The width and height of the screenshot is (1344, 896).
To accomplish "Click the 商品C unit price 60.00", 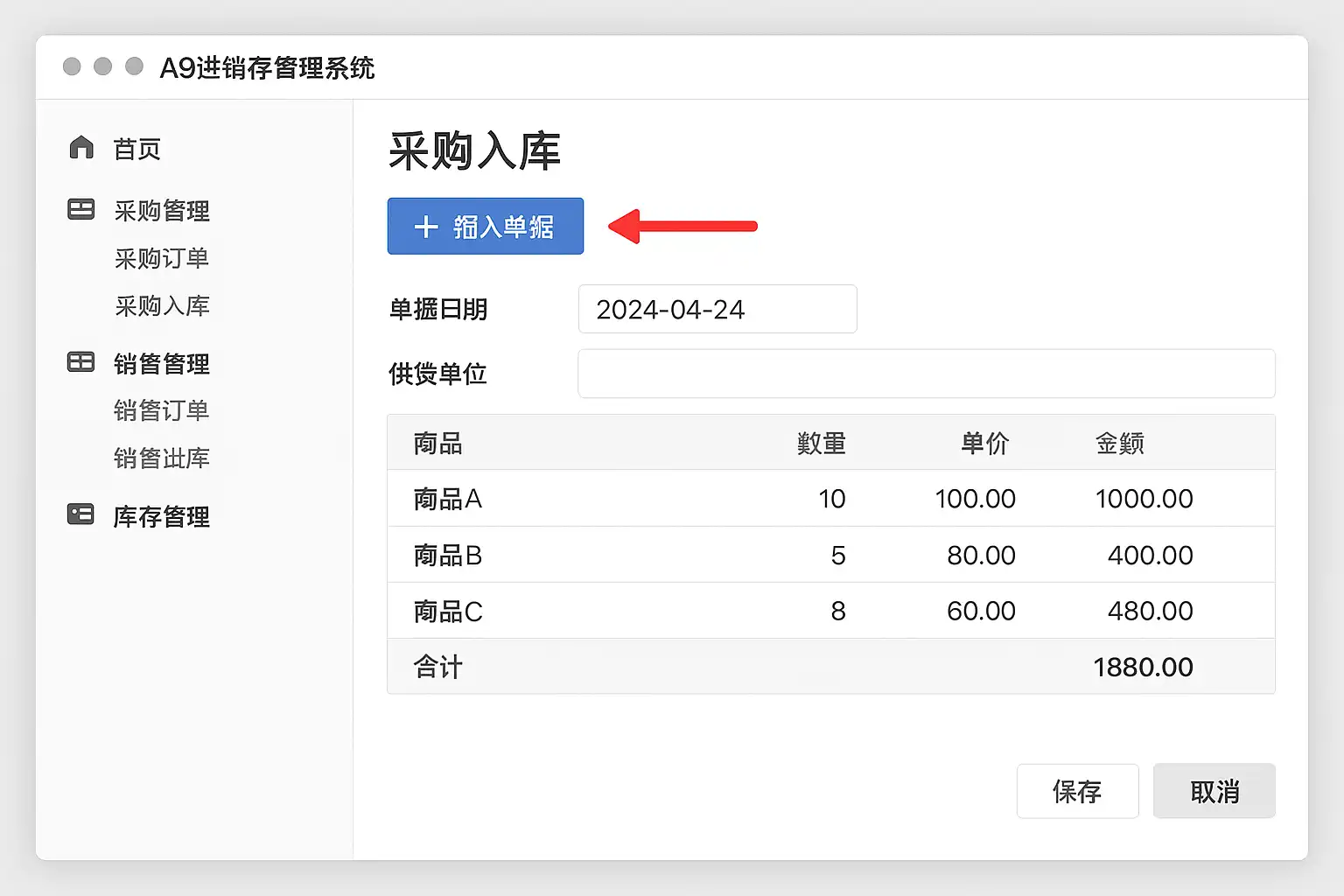I will [x=980, y=611].
